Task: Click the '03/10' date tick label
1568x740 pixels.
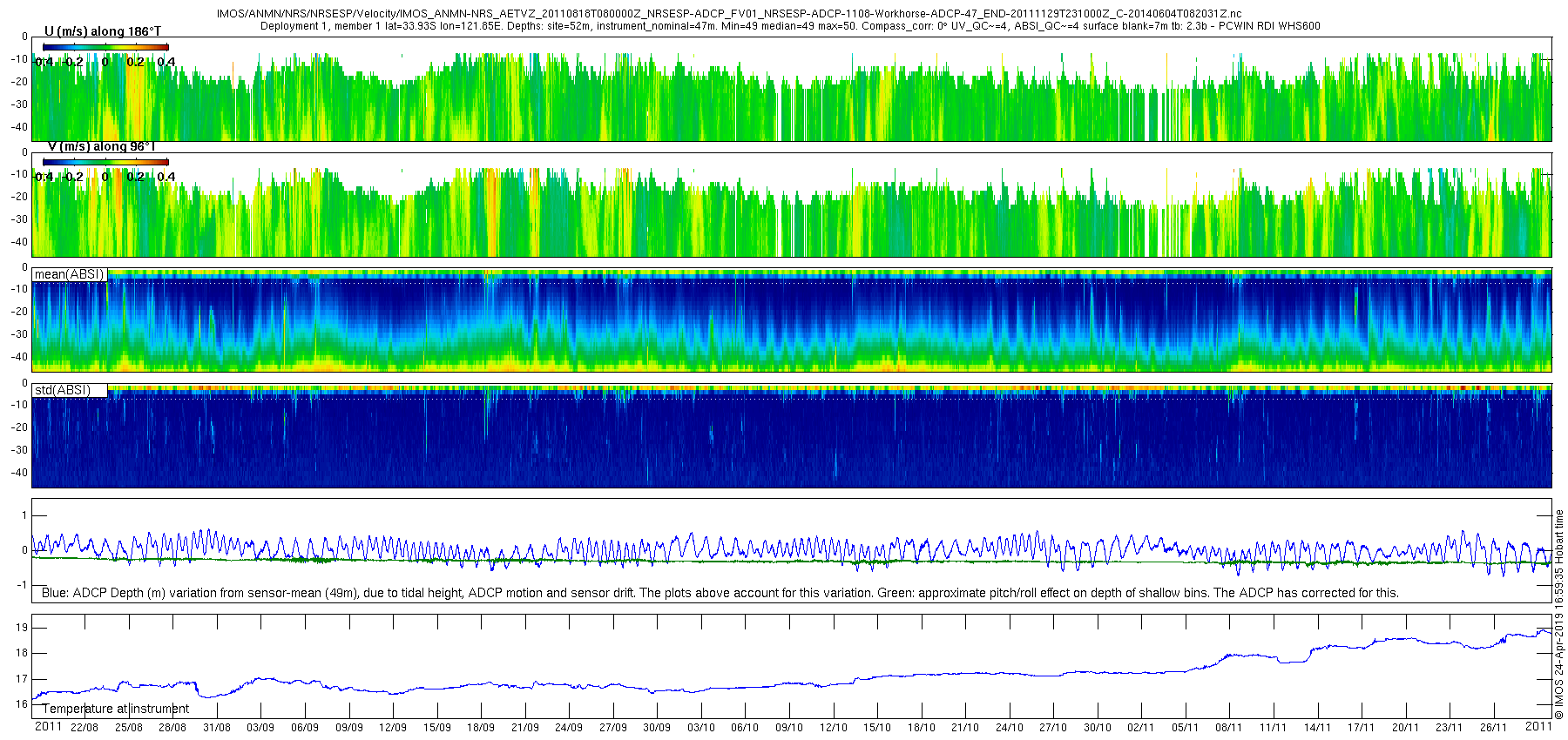Action: [701, 728]
